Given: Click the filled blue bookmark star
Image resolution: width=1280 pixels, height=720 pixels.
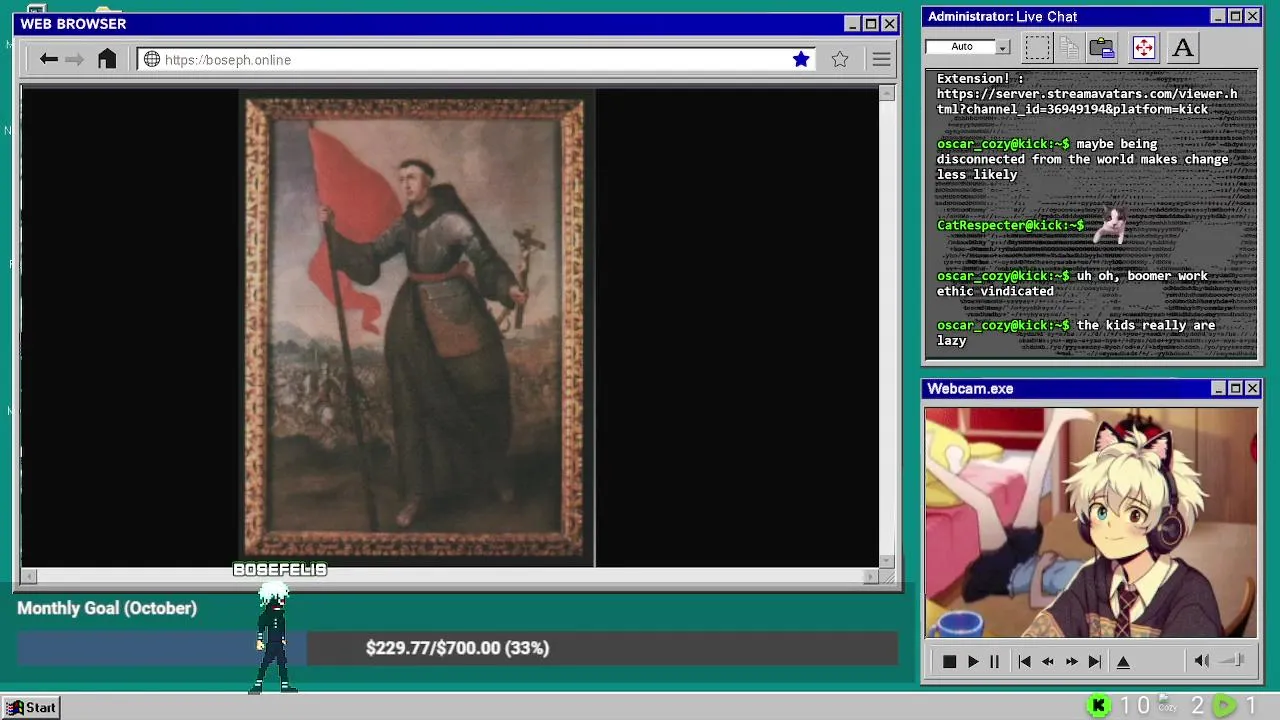Looking at the screenshot, I should coord(801,60).
